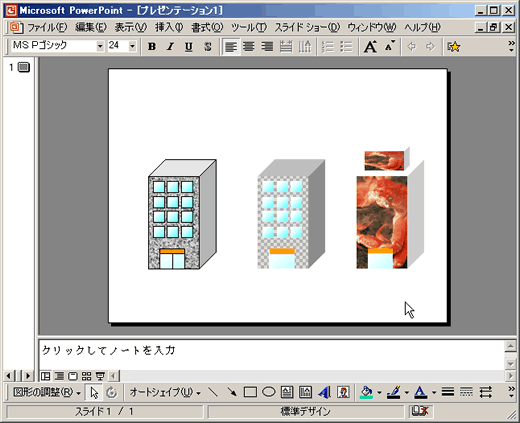
Task: Apply the font color button
Action: [420, 392]
